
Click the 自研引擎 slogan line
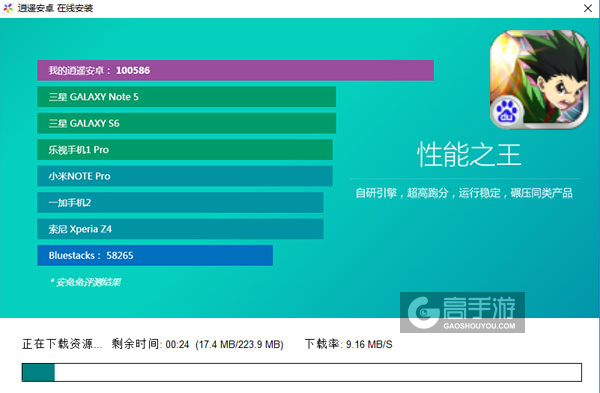(x=464, y=193)
